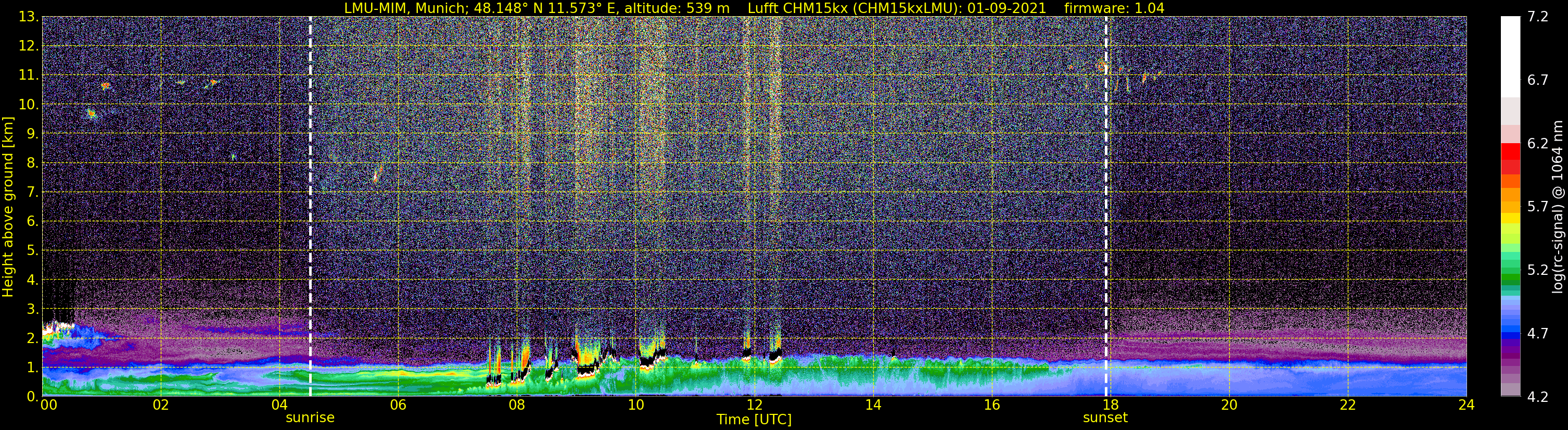
Task: Click the '4.2' colorbar tick value
Action: click(1538, 397)
